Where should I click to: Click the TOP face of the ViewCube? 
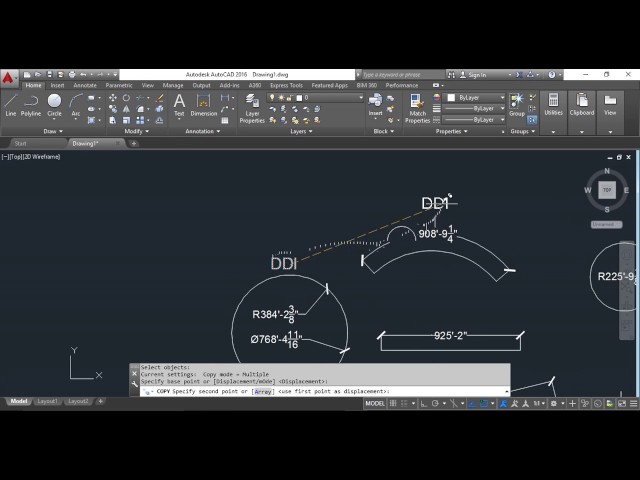[x=607, y=190]
